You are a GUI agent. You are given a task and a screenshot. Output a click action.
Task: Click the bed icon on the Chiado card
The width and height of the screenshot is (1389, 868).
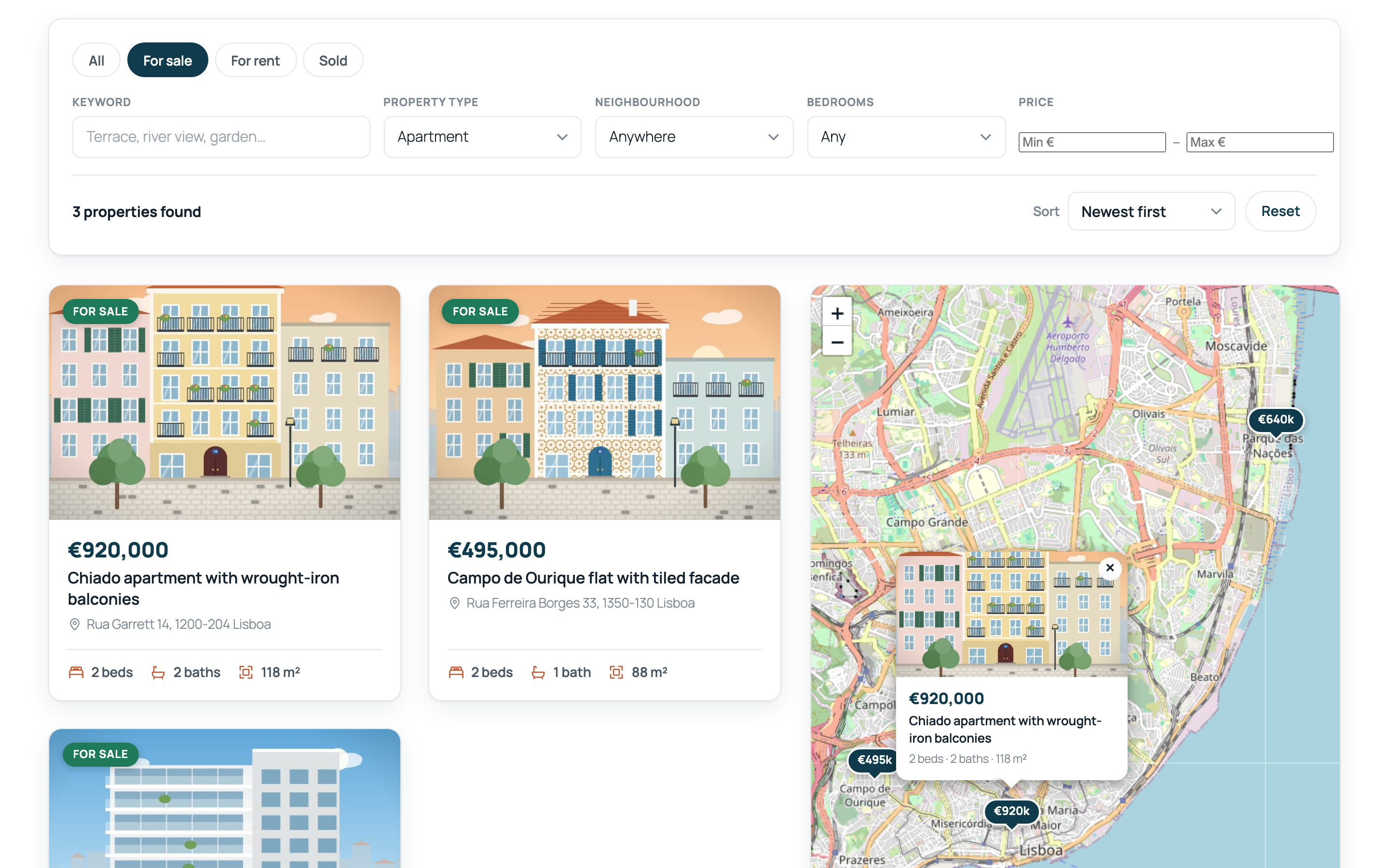point(76,672)
